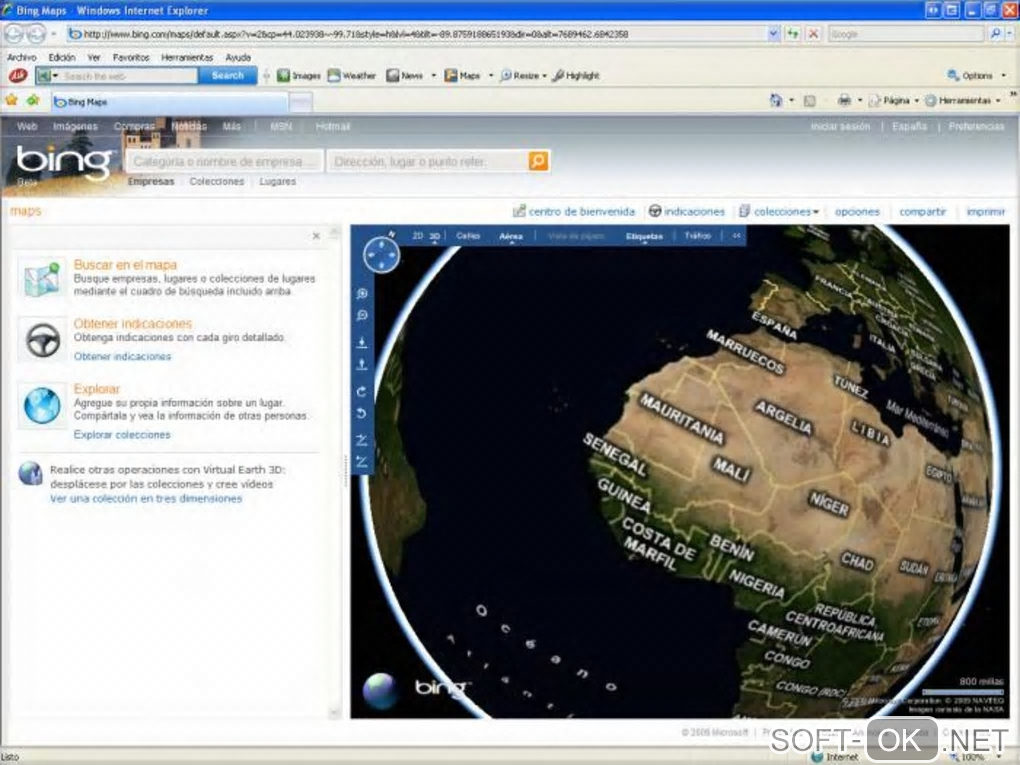The width and height of the screenshot is (1020, 765).
Task: Click the refresh icon beside address bar
Action: click(x=792, y=34)
